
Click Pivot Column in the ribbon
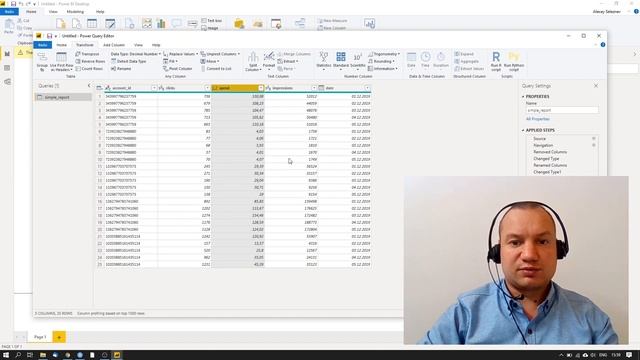coord(178,69)
